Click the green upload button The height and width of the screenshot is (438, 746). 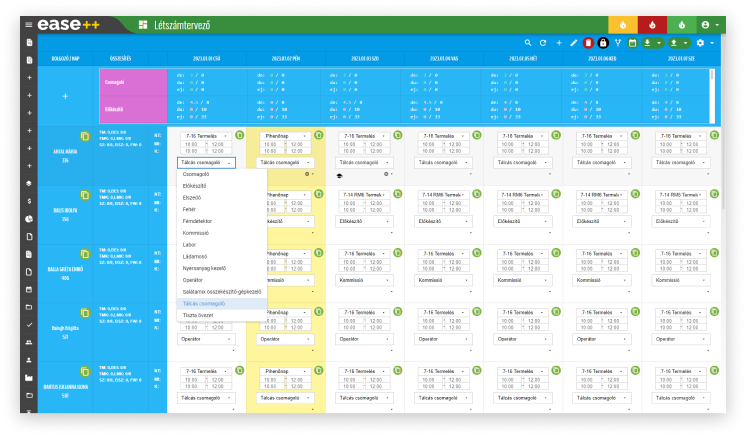[x=674, y=43]
